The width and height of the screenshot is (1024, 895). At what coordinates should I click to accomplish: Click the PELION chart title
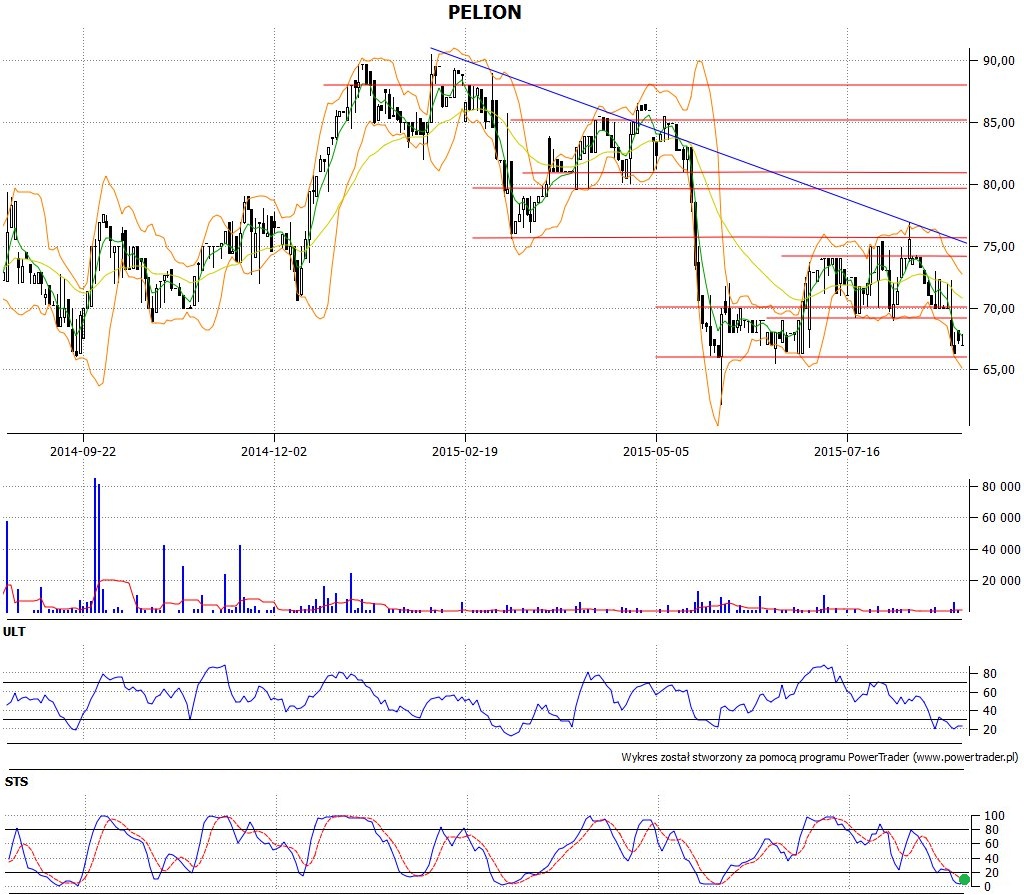point(485,12)
